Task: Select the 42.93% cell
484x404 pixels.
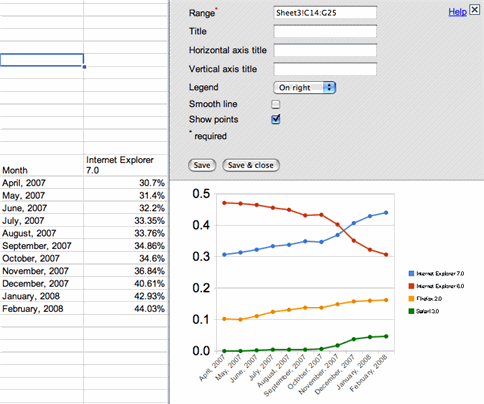Action: [x=126, y=296]
